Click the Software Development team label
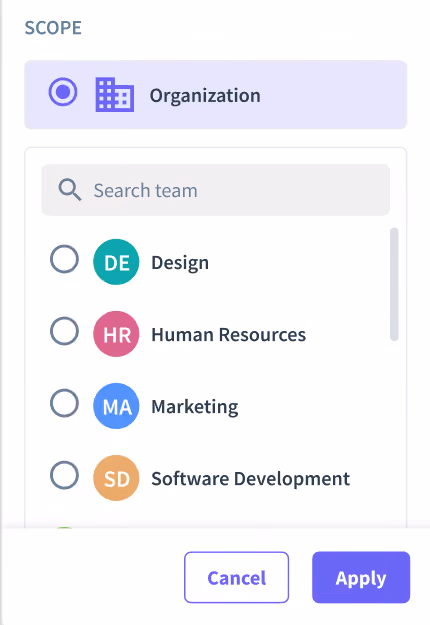430x625 pixels. tap(251, 479)
